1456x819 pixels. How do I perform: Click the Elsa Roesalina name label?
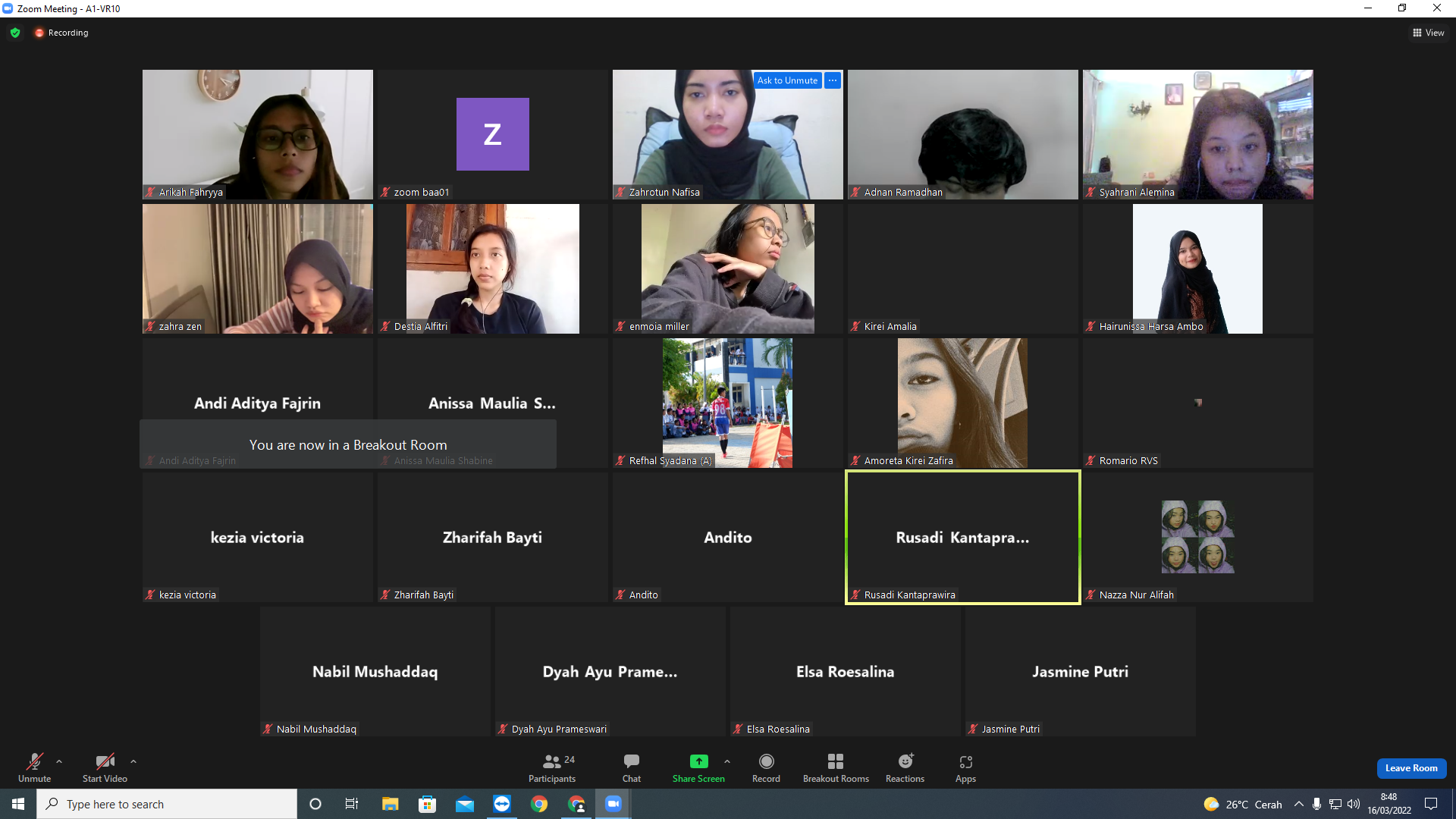click(x=778, y=730)
